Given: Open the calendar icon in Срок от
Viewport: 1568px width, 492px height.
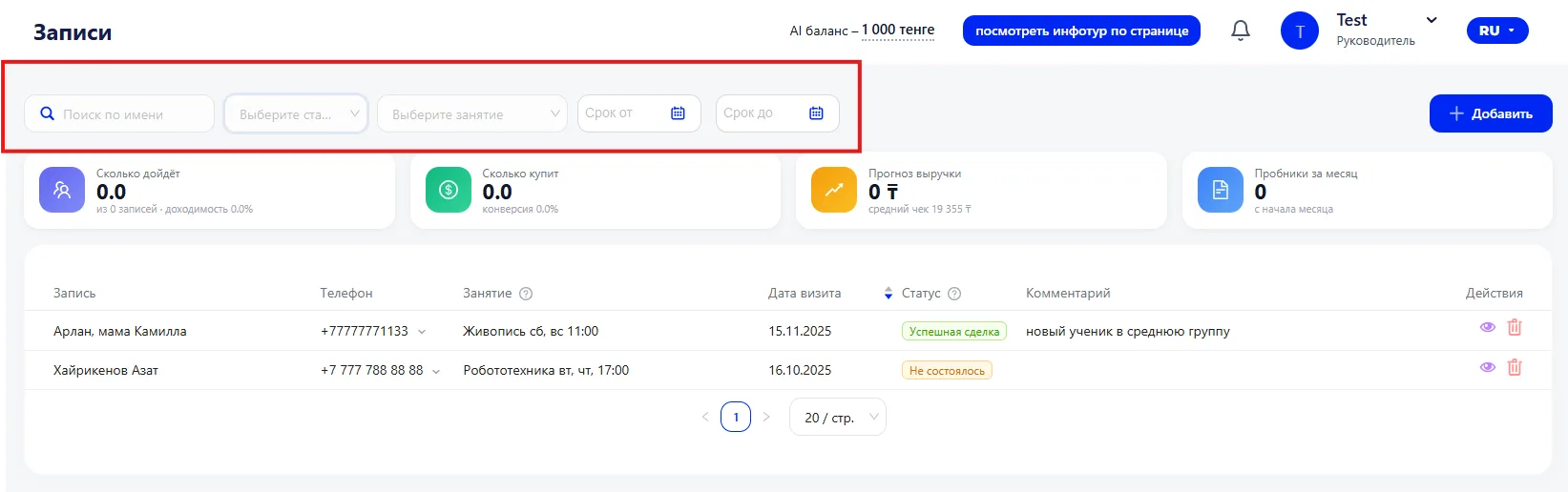Looking at the screenshot, I should 678,113.
